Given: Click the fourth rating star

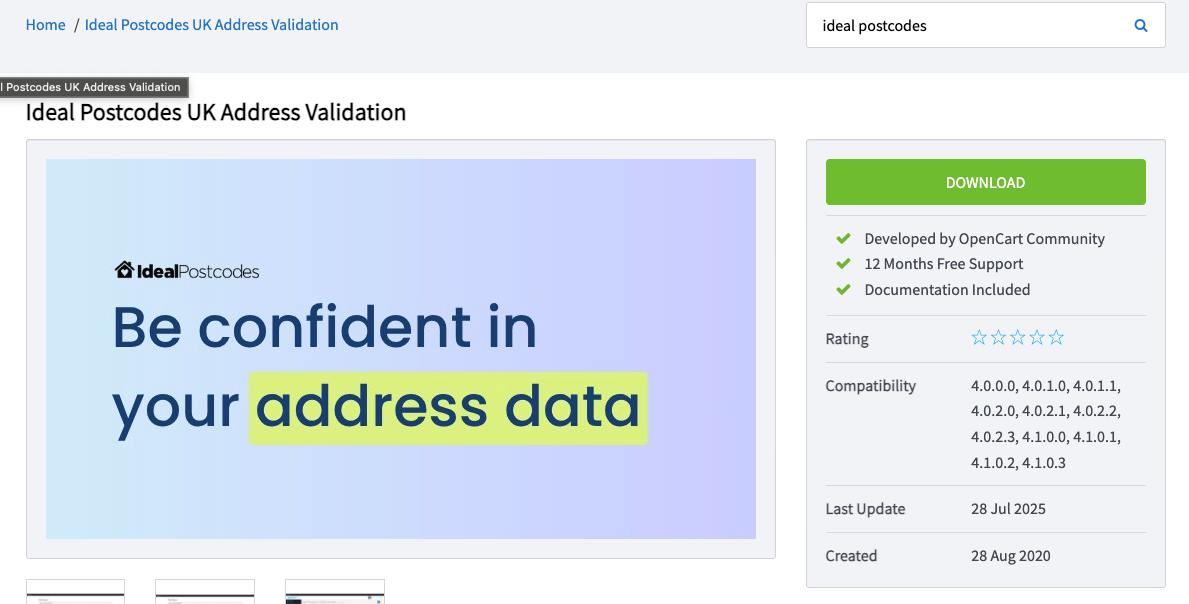Looking at the screenshot, I should 1037,338.
